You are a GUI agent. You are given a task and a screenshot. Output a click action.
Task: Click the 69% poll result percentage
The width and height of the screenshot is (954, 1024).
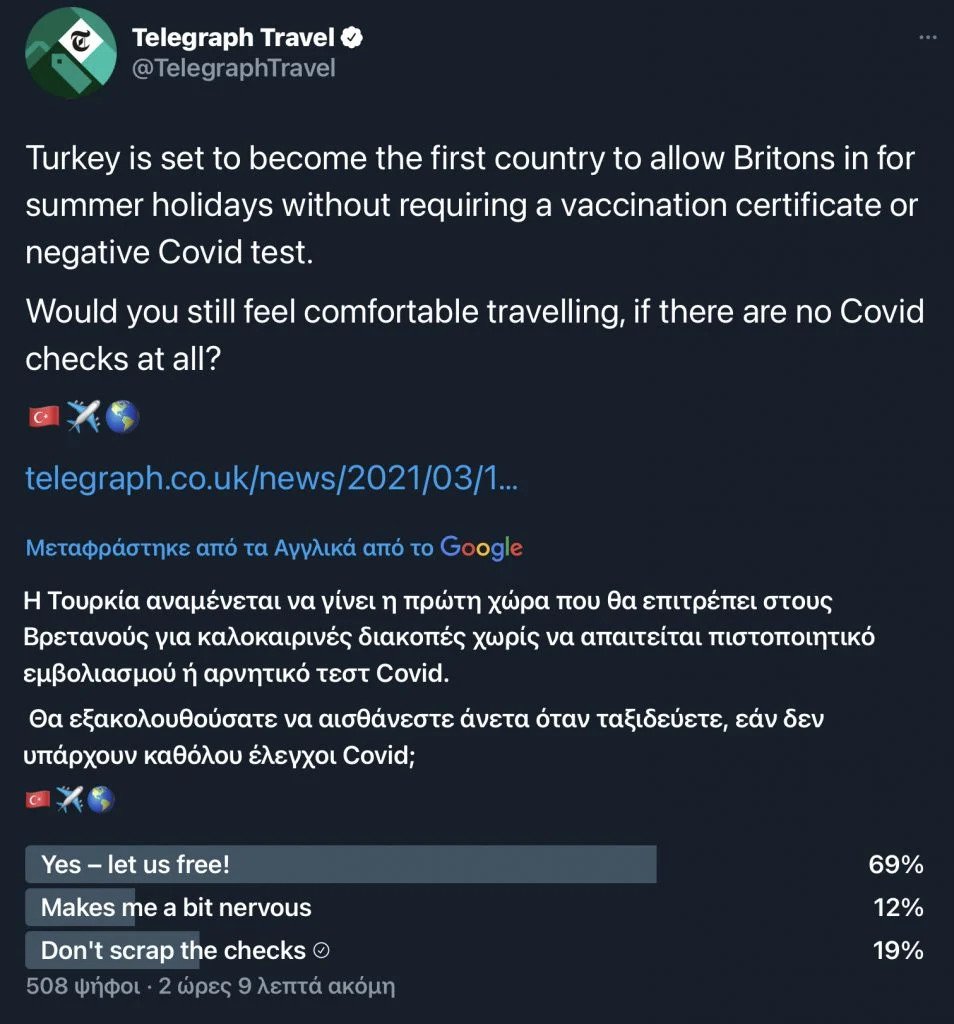(x=895, y=865)
